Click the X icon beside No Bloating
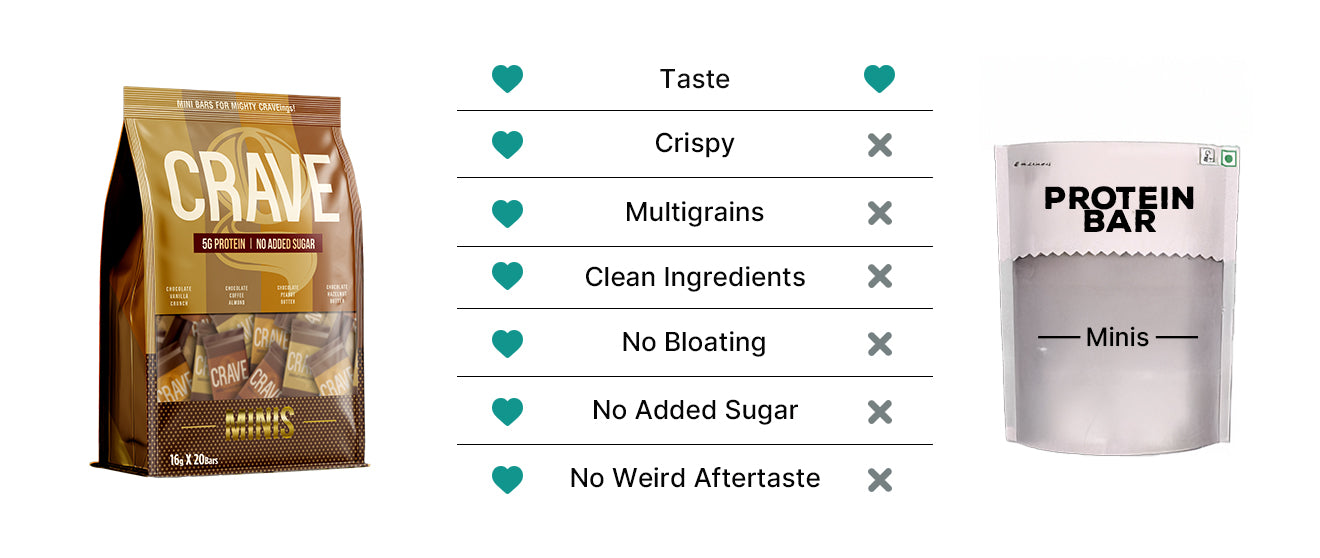 [x=880, y=344]
